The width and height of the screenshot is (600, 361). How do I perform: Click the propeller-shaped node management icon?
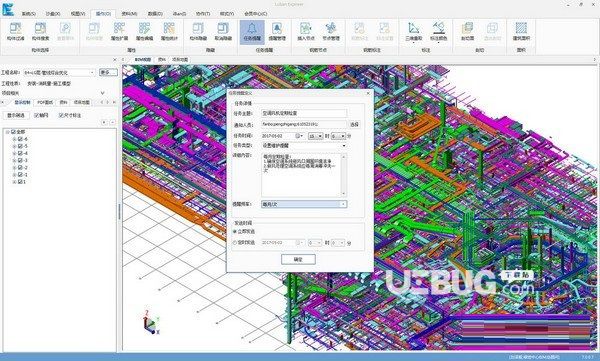coord(331,31)
